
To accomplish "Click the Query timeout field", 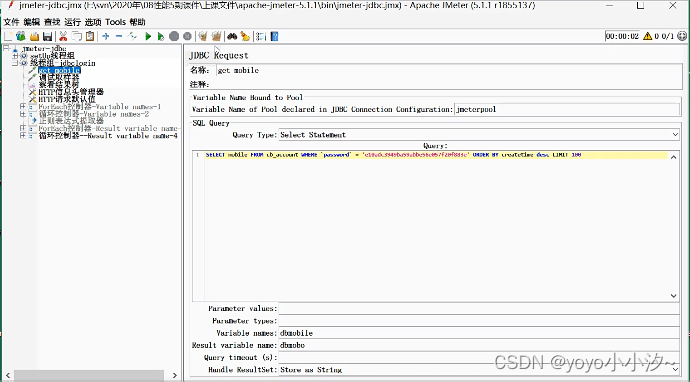I will pos(479,357).
